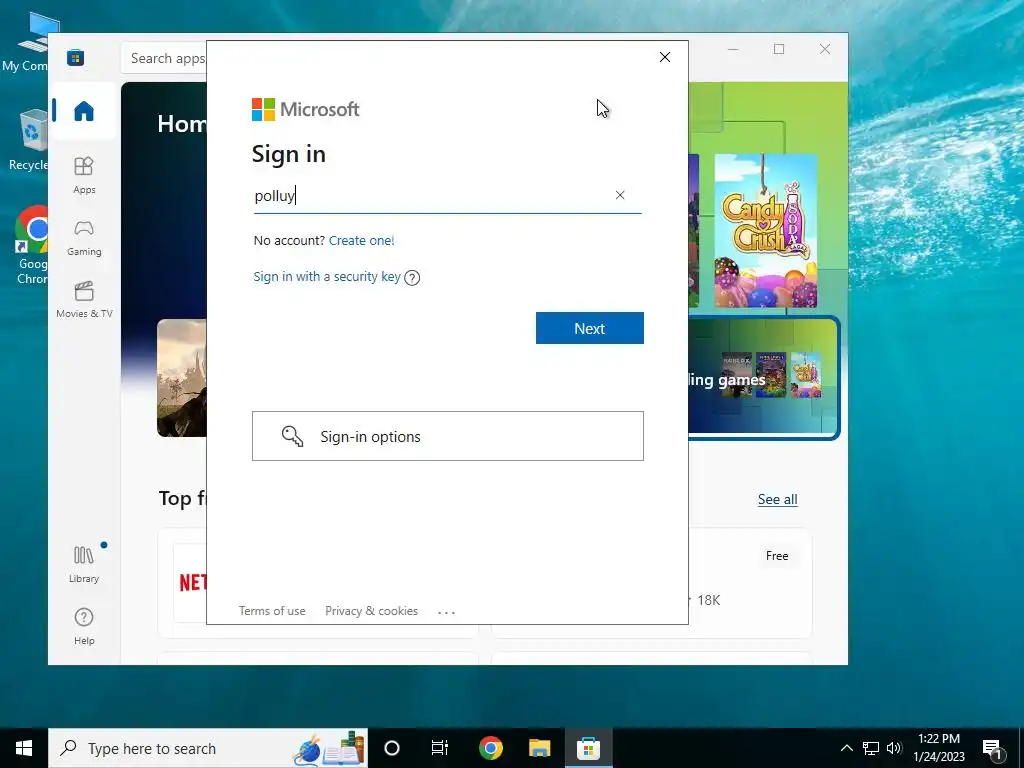1024x768 pixels.
Task: Click the Microsoft logo in sign-in dialog
Action: coord(306,109)
